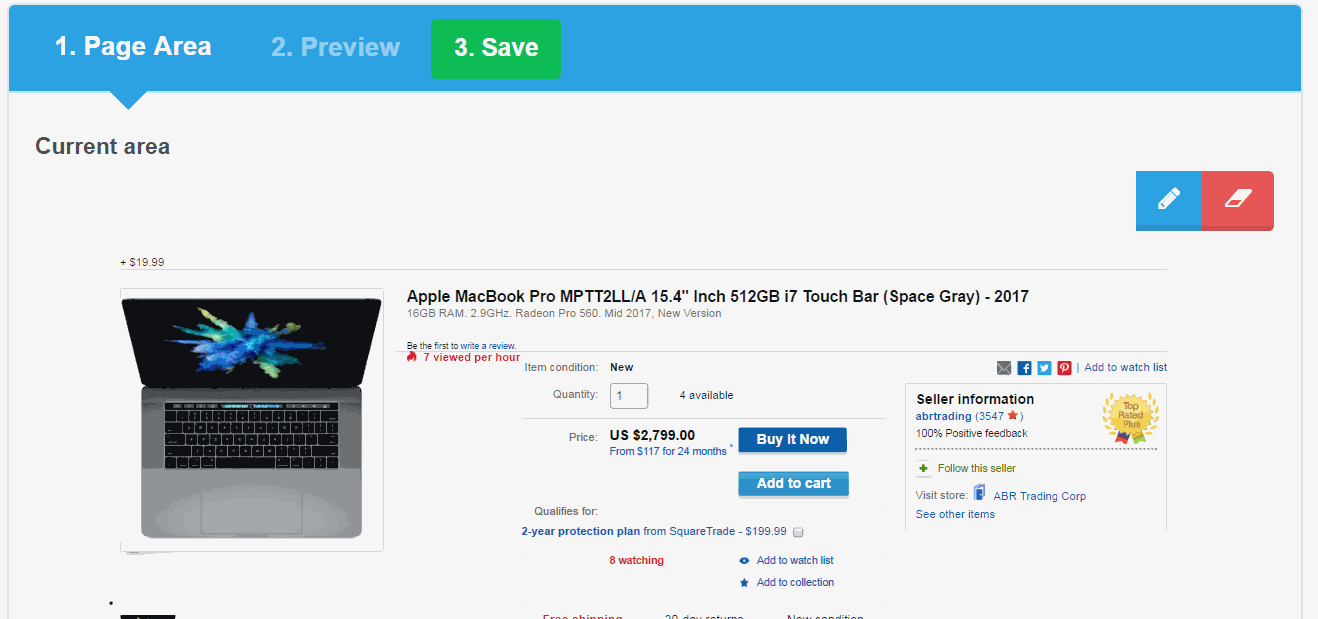Open the abrtrading seller profile link

click(944, 416)
